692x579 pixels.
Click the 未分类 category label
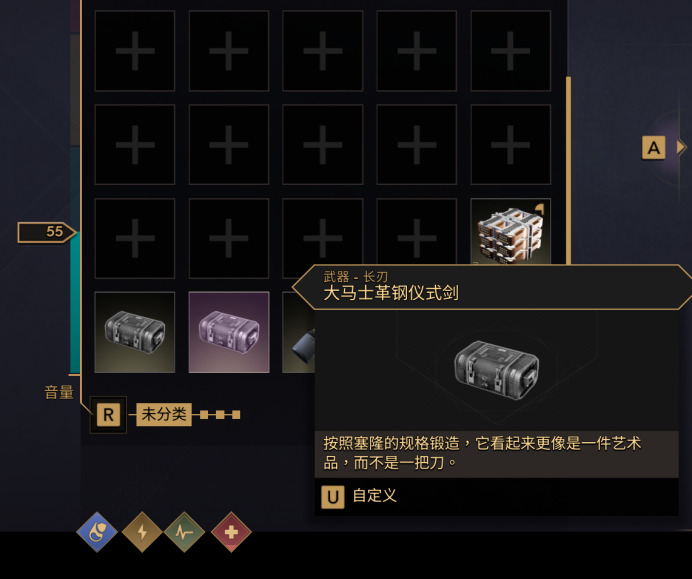click(x=164, y=414)
